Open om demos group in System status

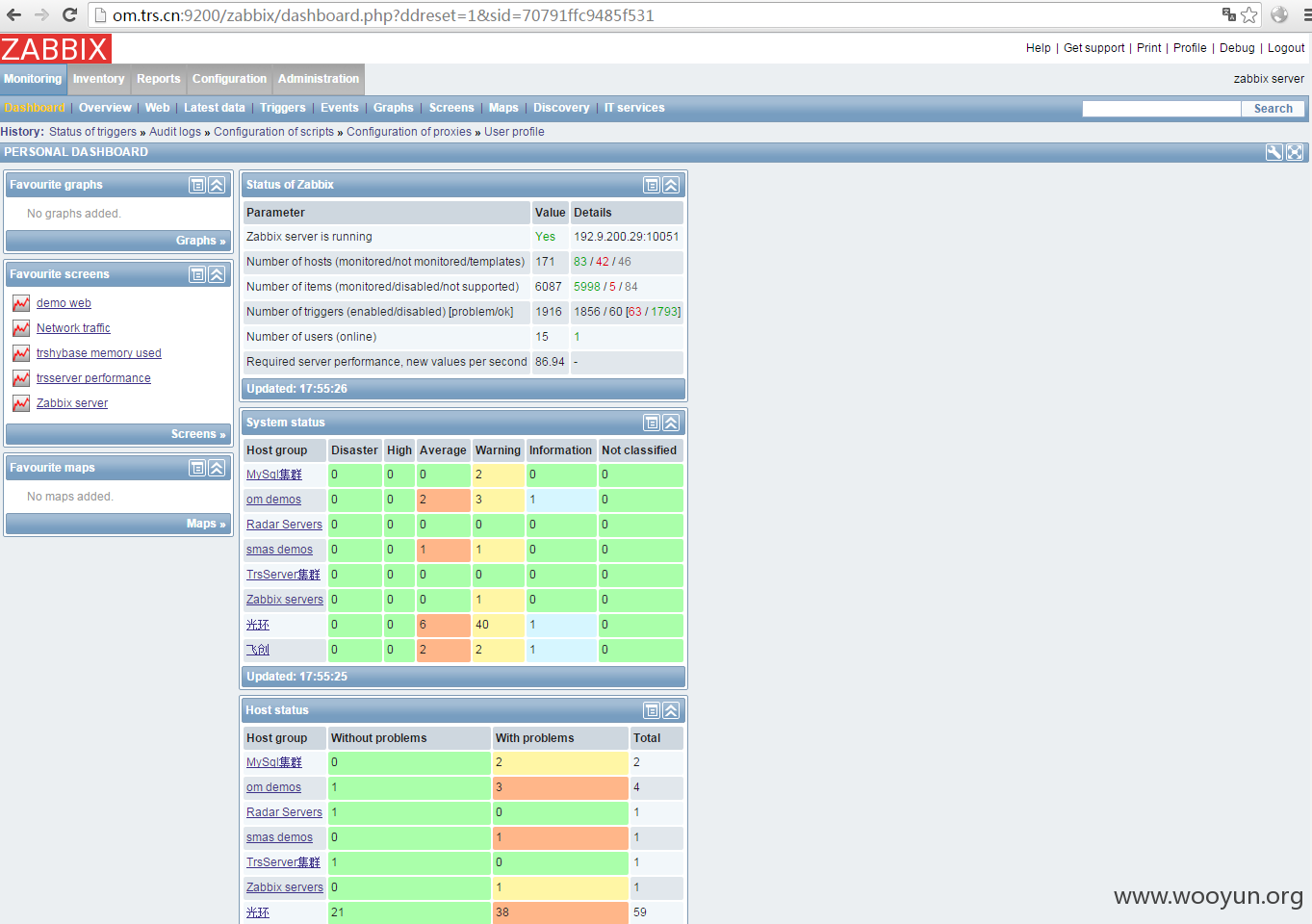[x=273, y=500]
